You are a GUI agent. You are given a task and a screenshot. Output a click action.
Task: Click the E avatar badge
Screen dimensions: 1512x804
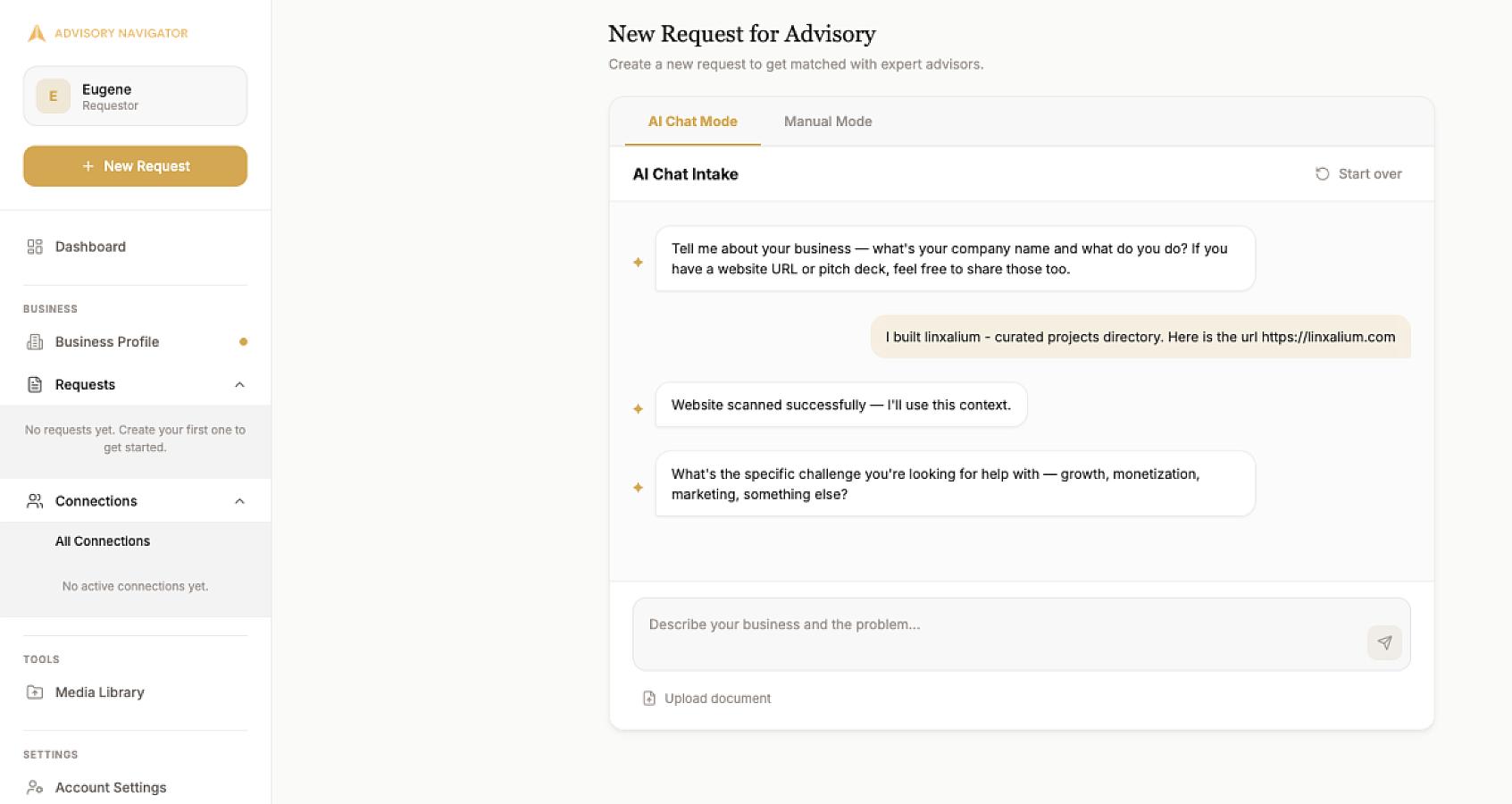tap(53, 96)
